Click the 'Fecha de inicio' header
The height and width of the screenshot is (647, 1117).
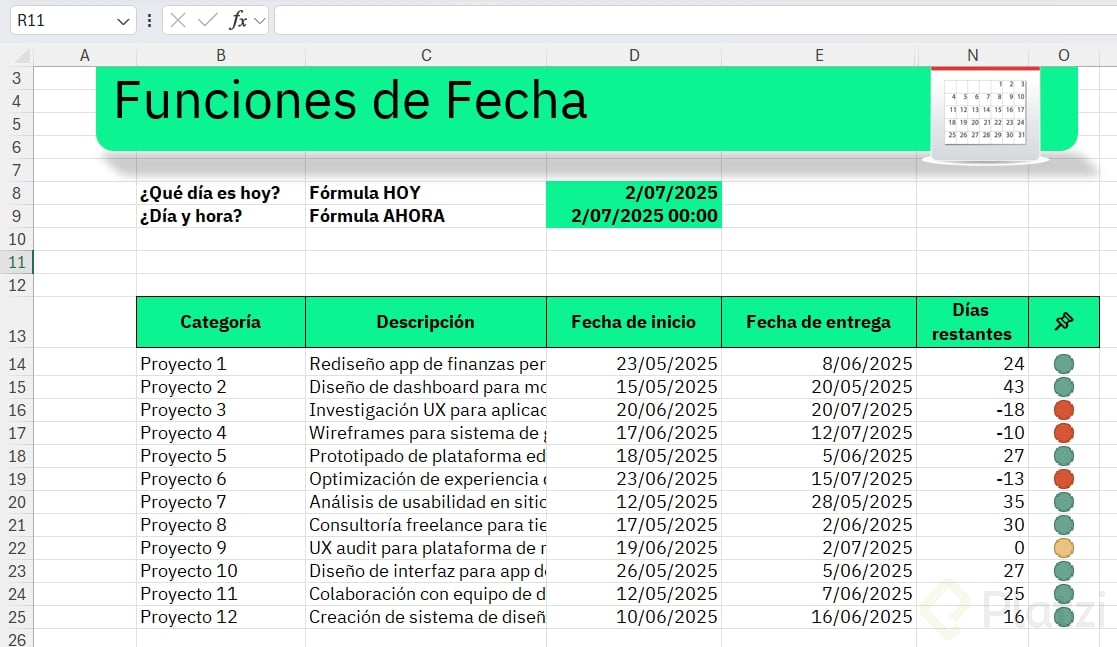(x=634, y=322)
